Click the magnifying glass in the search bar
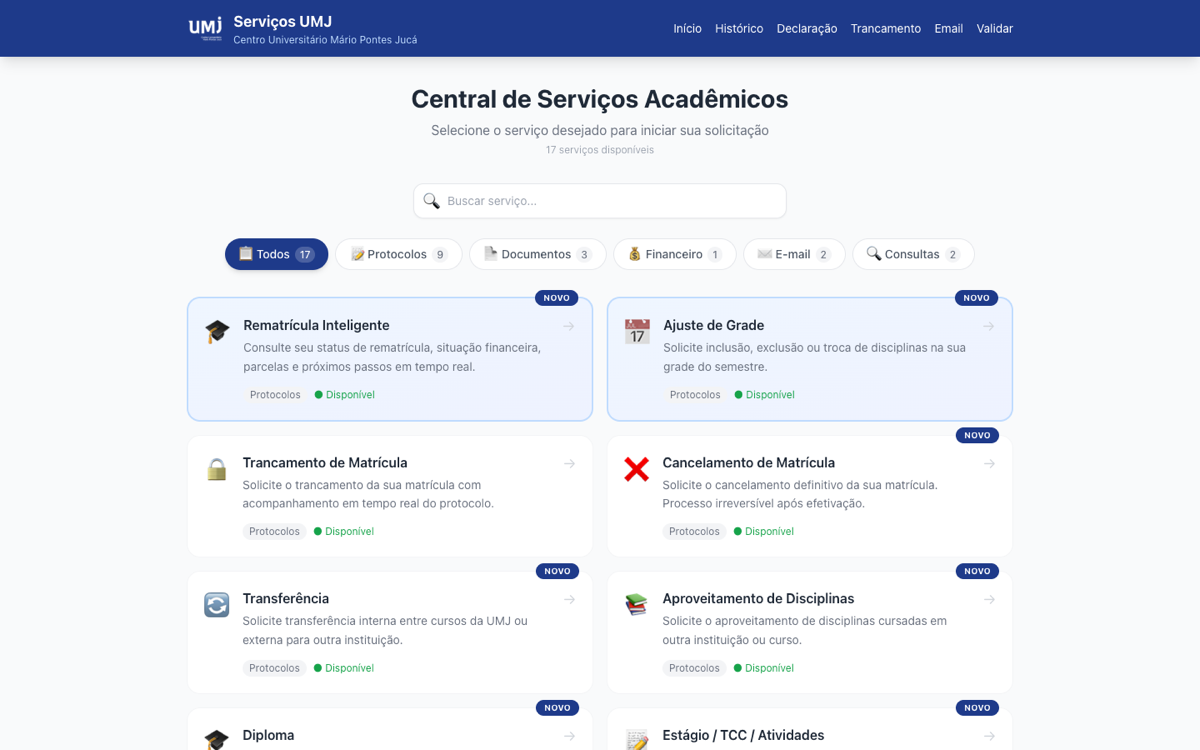Viewport: 1200px width, 750px height. [x=431, y=200]
